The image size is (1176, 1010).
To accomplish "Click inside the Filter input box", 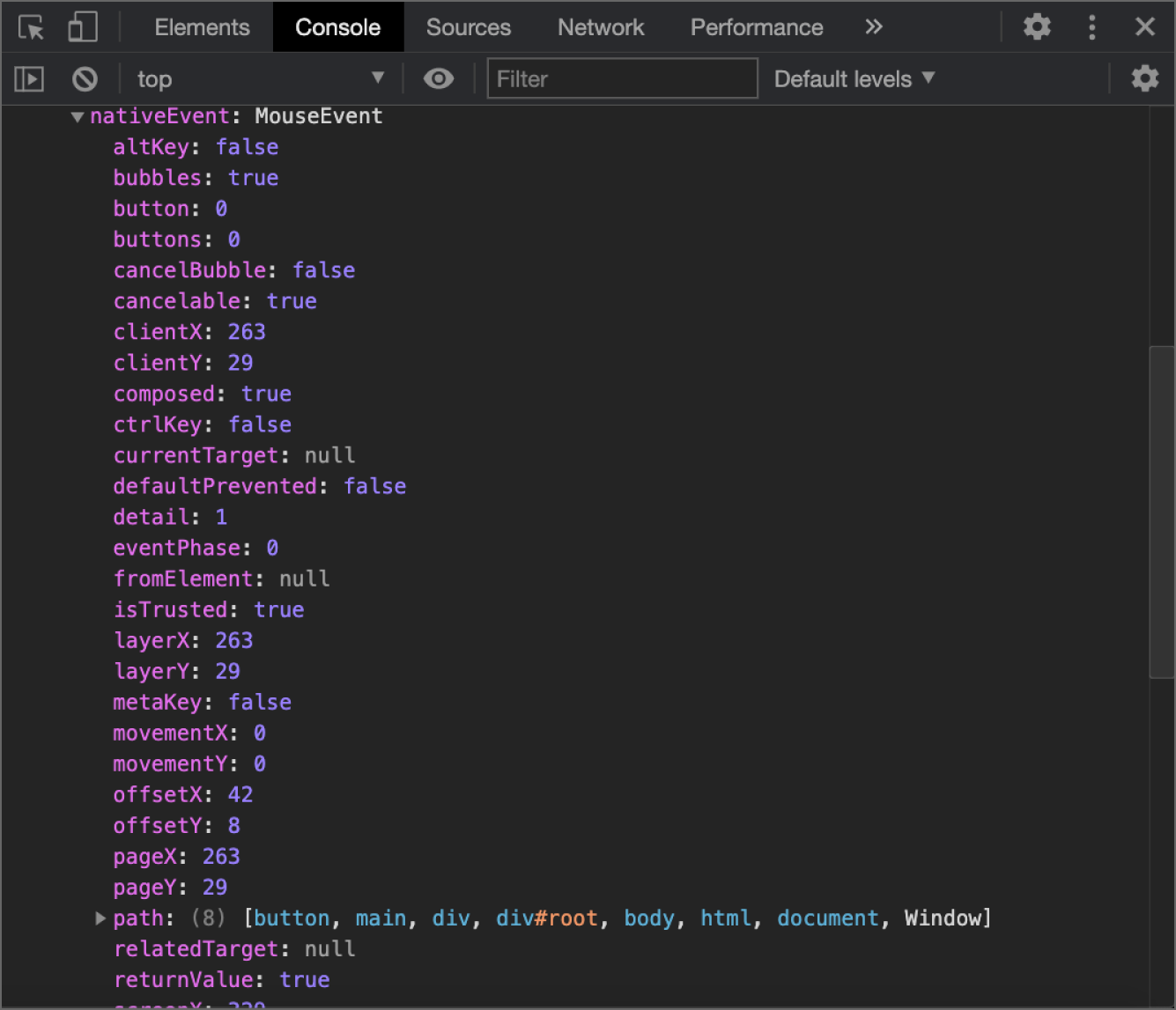I will pos(621,78).
